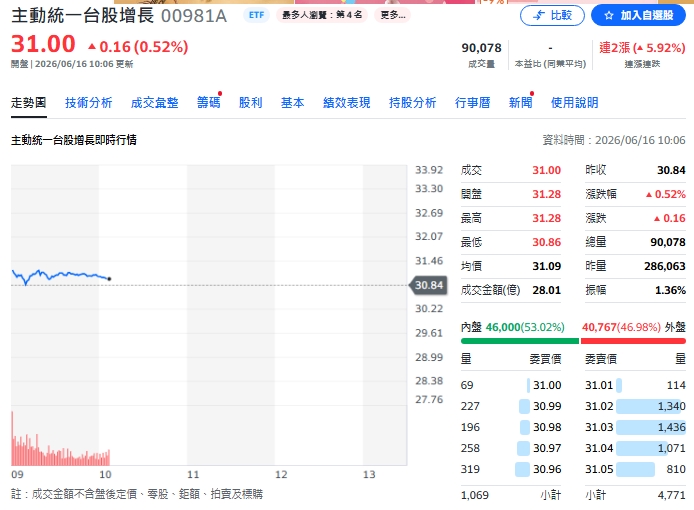Image resolution: width=694 pixels, height=510 pixels.
Task: Click the 31.04 ask price
Action: [599, 448]
